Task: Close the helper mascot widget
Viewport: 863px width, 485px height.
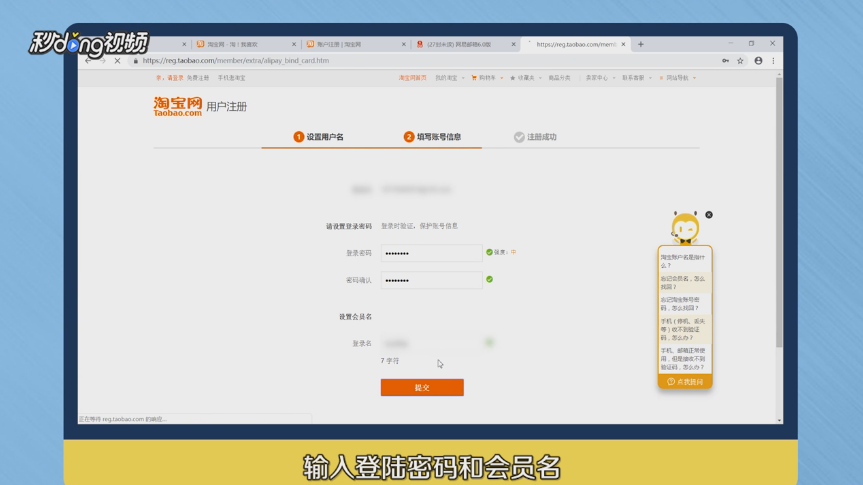Action: [709, 215]
